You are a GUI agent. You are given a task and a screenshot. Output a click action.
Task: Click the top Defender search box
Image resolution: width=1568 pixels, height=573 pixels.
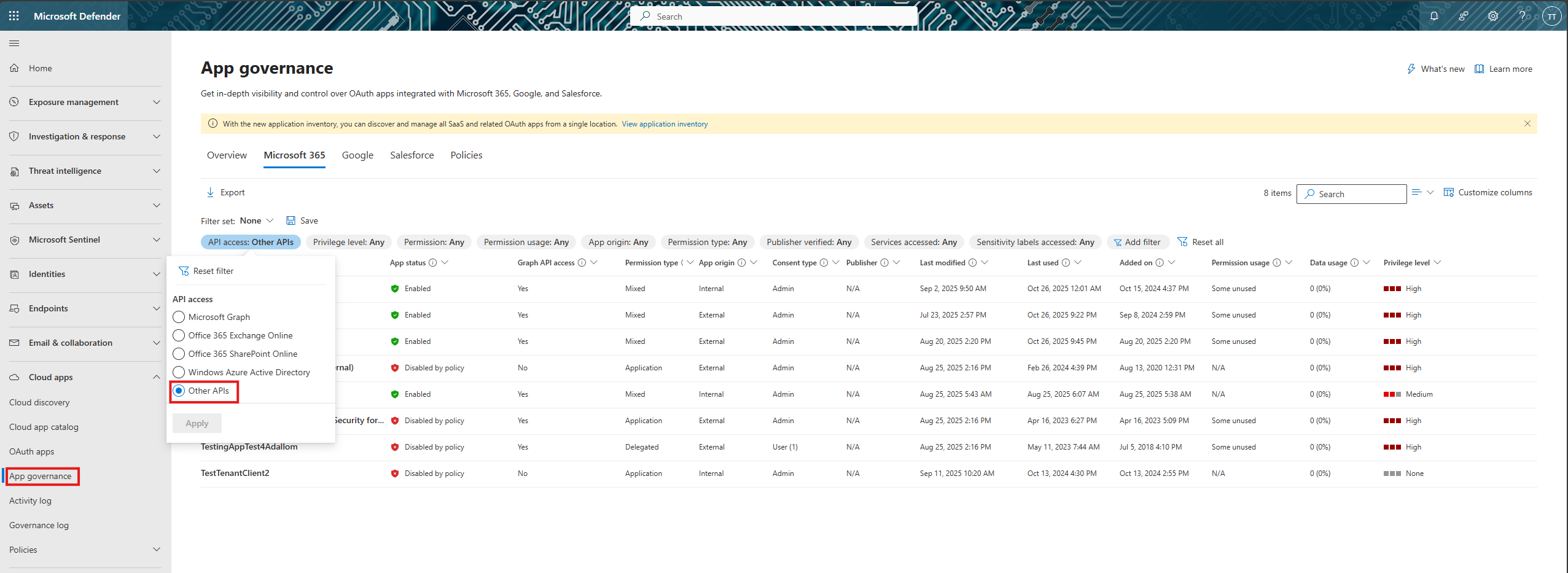tap(774, 16)
